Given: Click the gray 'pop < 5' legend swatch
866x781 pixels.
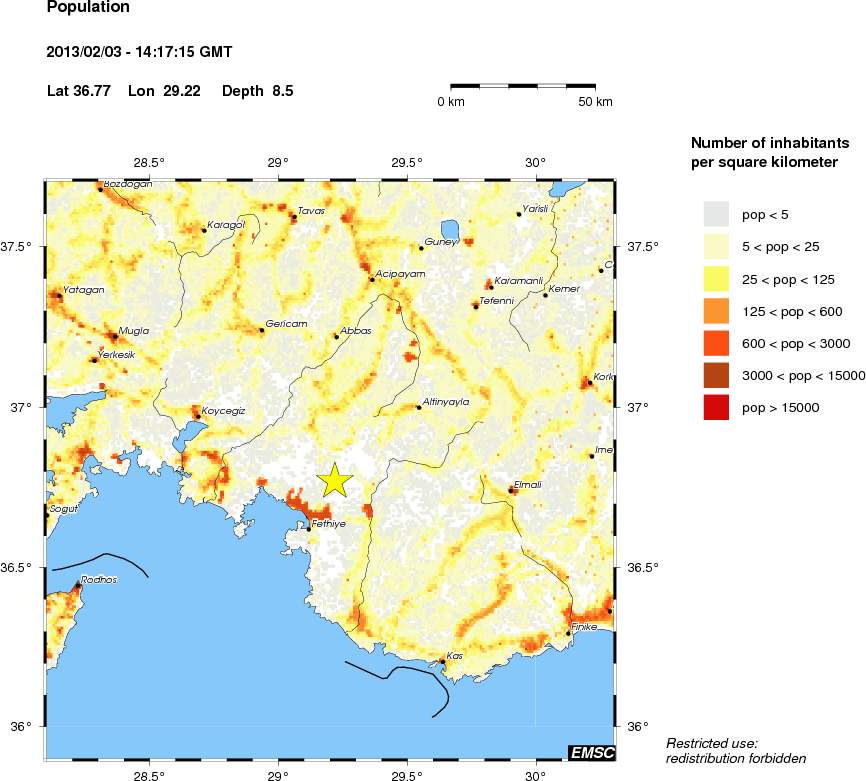Looking at the screenshot, I should 717,214.
